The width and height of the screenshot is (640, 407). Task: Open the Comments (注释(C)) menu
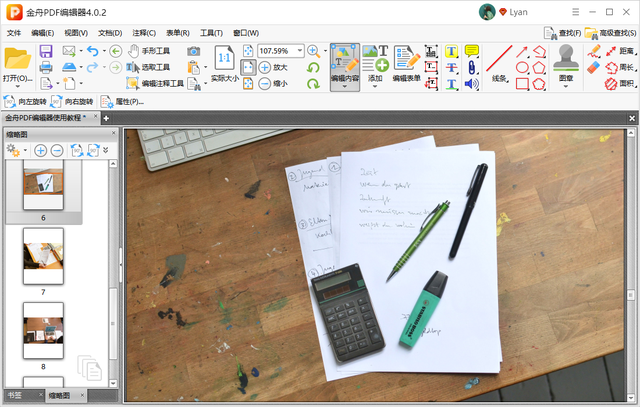[144, 33]
